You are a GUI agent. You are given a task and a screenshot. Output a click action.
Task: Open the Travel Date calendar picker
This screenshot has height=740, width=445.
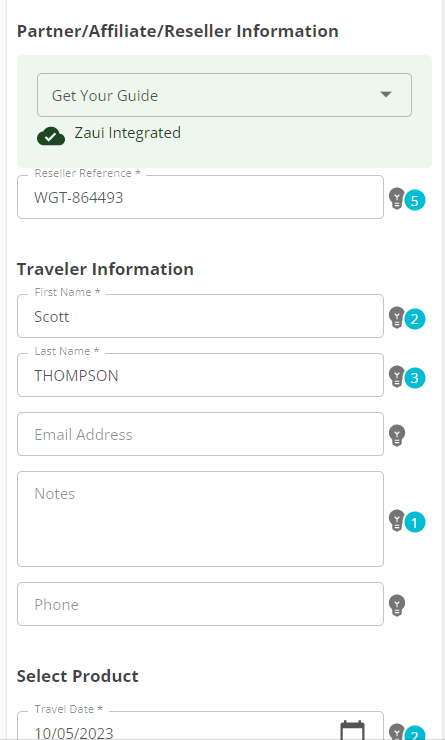click(353, 731)
